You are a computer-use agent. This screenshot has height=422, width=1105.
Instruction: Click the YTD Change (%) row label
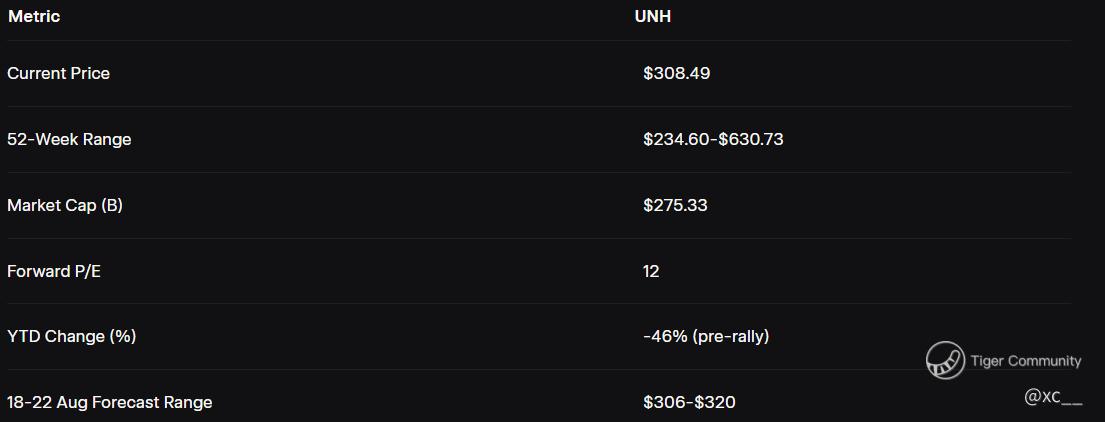pyautogui.click(x=71, y=336)
